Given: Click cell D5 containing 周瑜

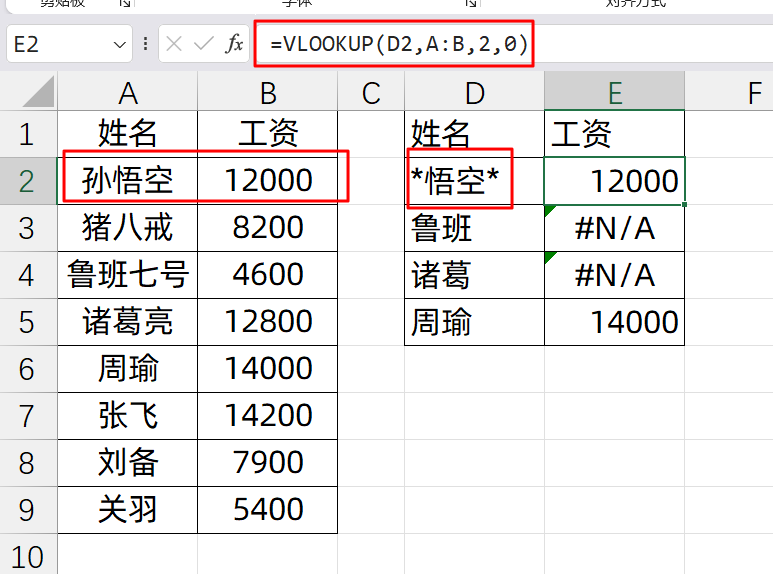Looking at the screenshot, I should [474, 322].
